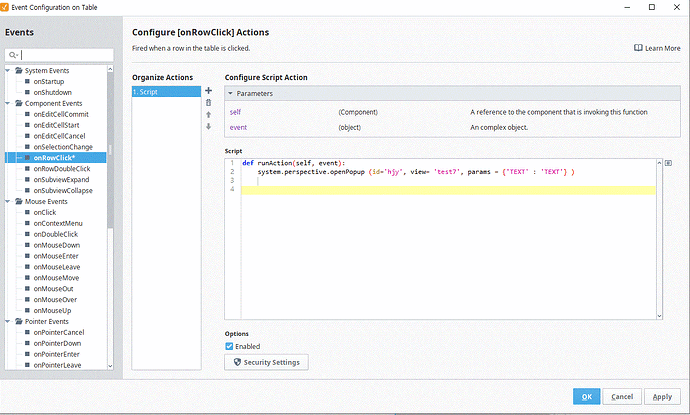This screenshot has height=415, width=690.
Task: Select the onMouseUp event
Action: [x=52, y=310]
